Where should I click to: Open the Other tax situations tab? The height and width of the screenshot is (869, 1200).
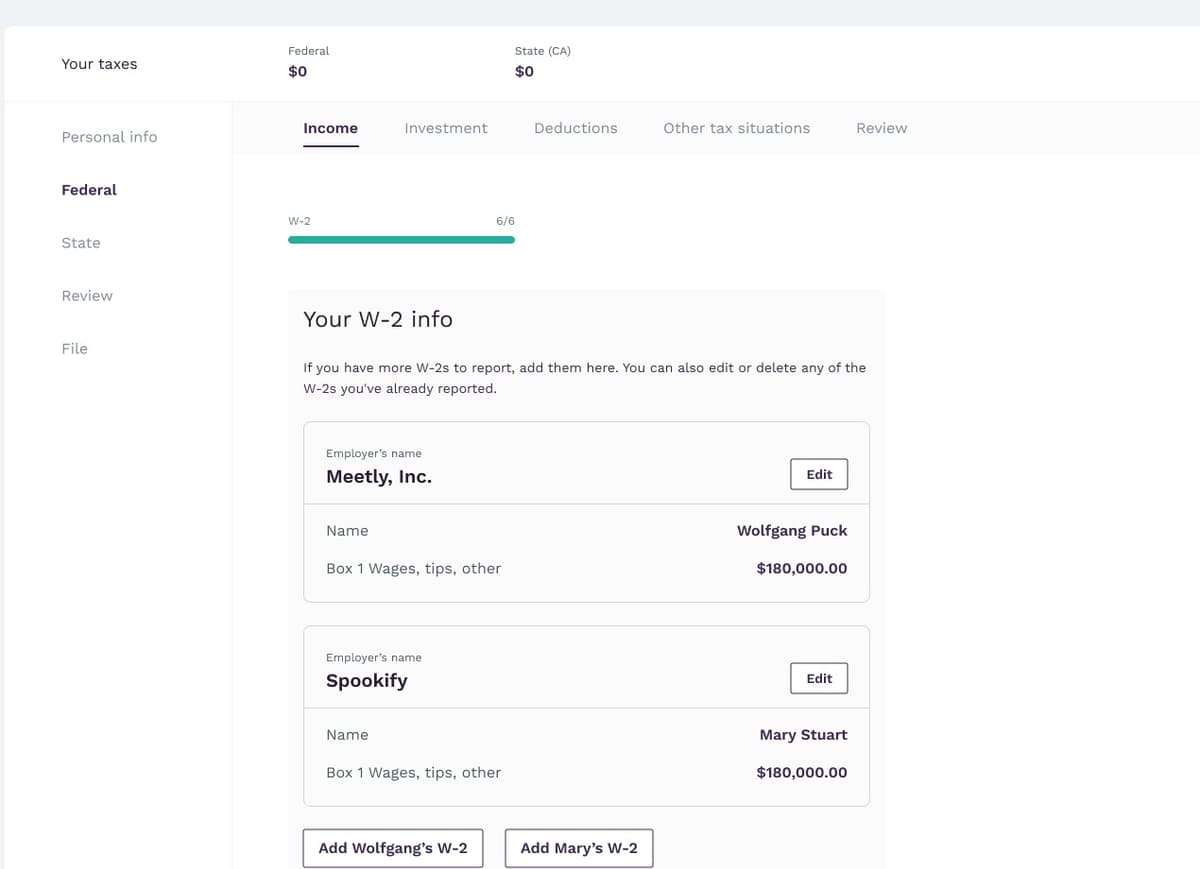736,128
